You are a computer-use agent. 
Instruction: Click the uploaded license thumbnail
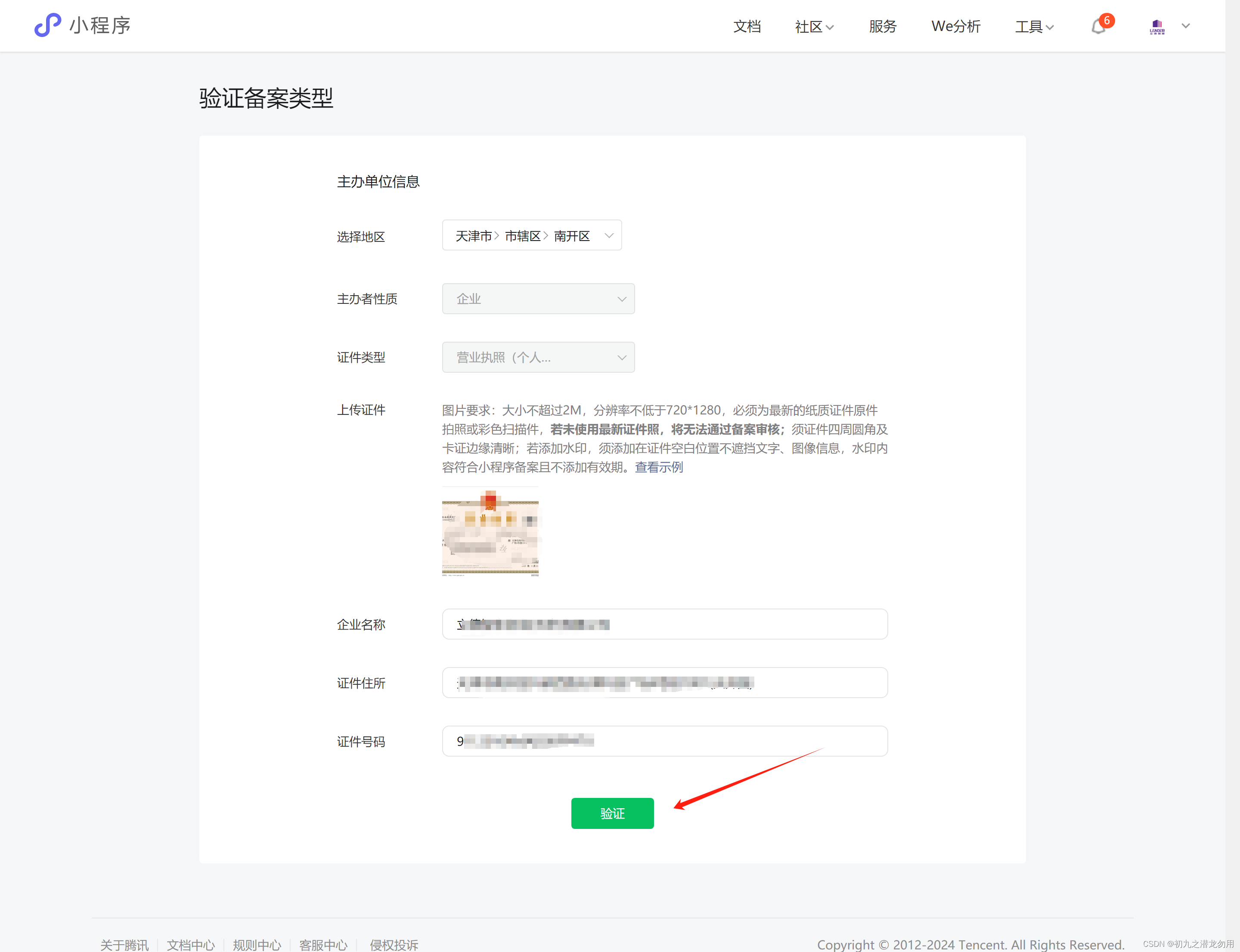click(x=490, y=533)
